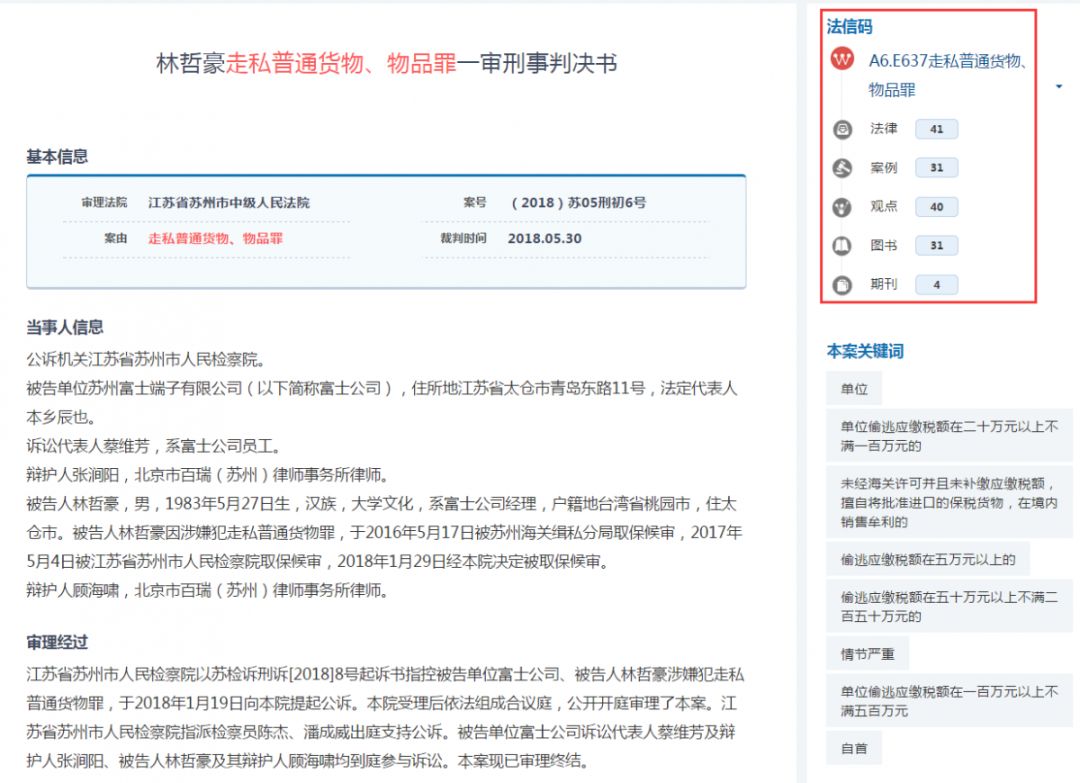Screen dimensions: 1080x783
Task: Click the 图书 book icon
Action: [842, 246]
